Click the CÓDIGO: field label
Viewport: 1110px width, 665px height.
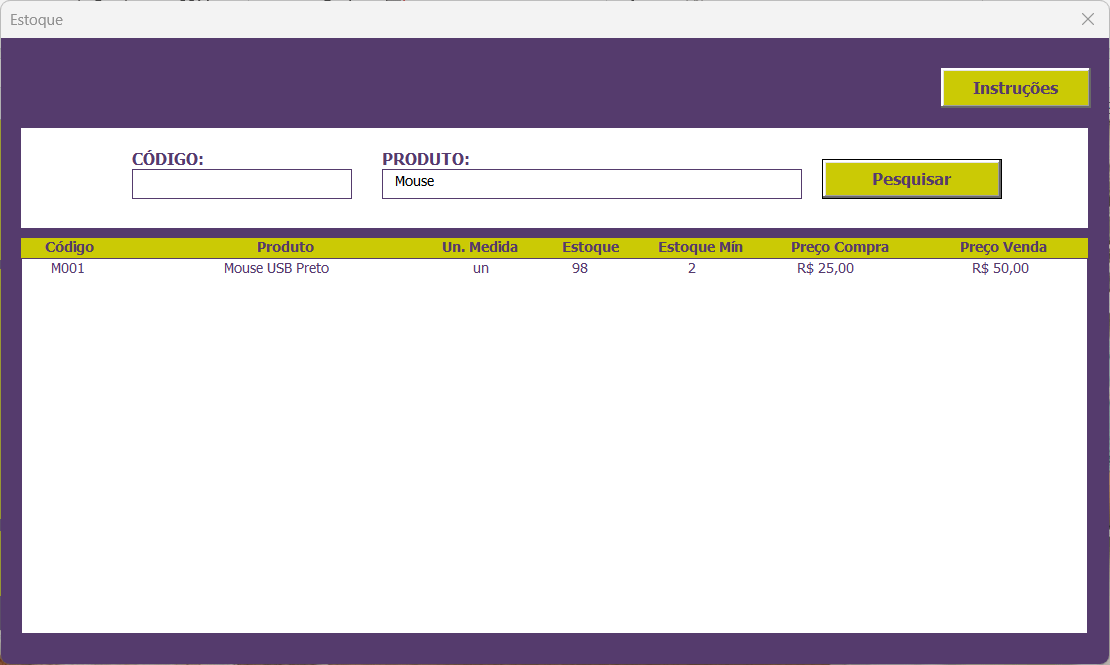click(168, 159)
